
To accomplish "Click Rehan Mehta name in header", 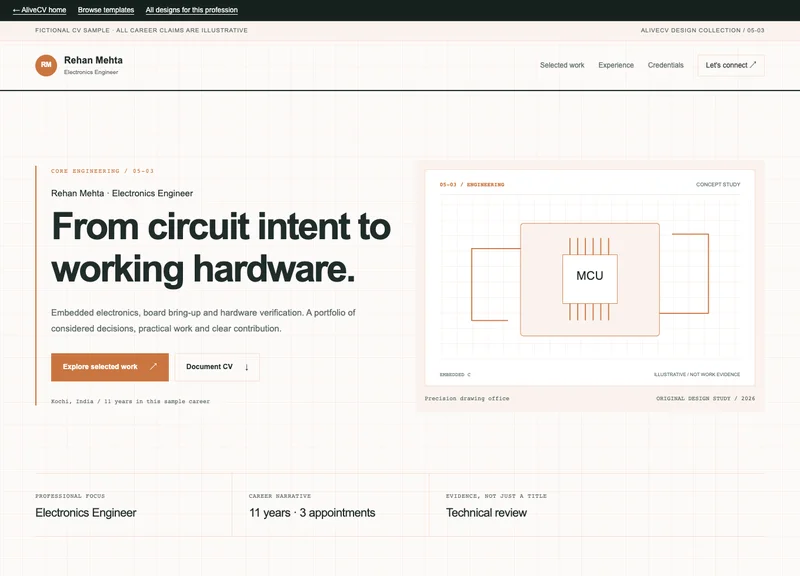I will coord(93,60).
